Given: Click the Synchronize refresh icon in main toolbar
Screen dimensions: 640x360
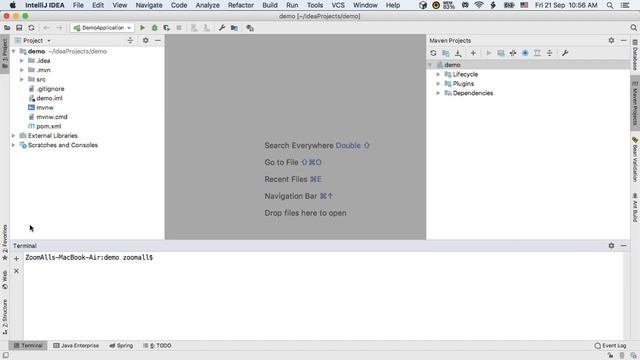Looking at the screenshot, I should pyautogui.click(x=31, y=28).
